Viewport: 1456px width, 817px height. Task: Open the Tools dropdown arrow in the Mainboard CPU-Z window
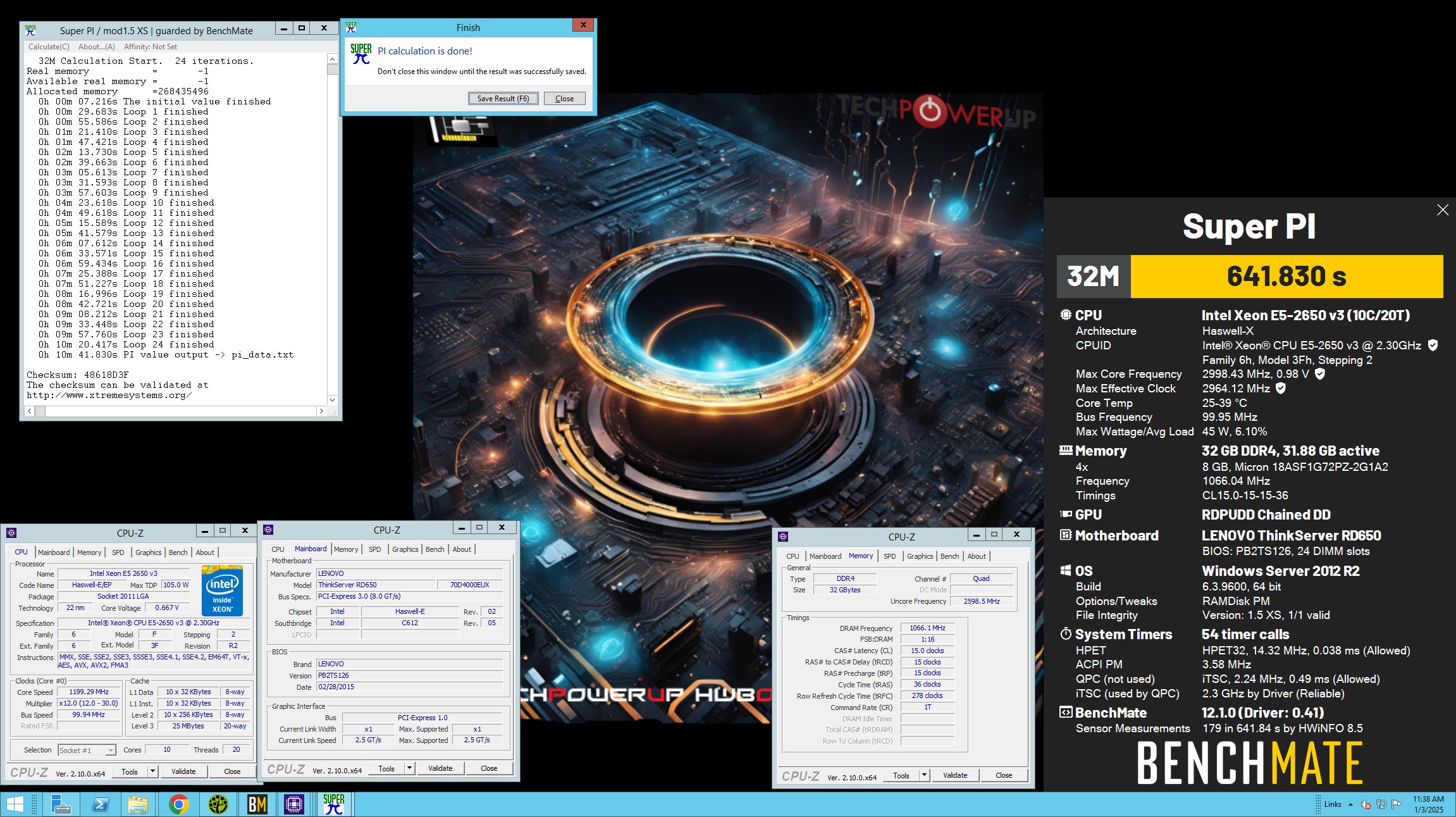[x=409, y=768]
